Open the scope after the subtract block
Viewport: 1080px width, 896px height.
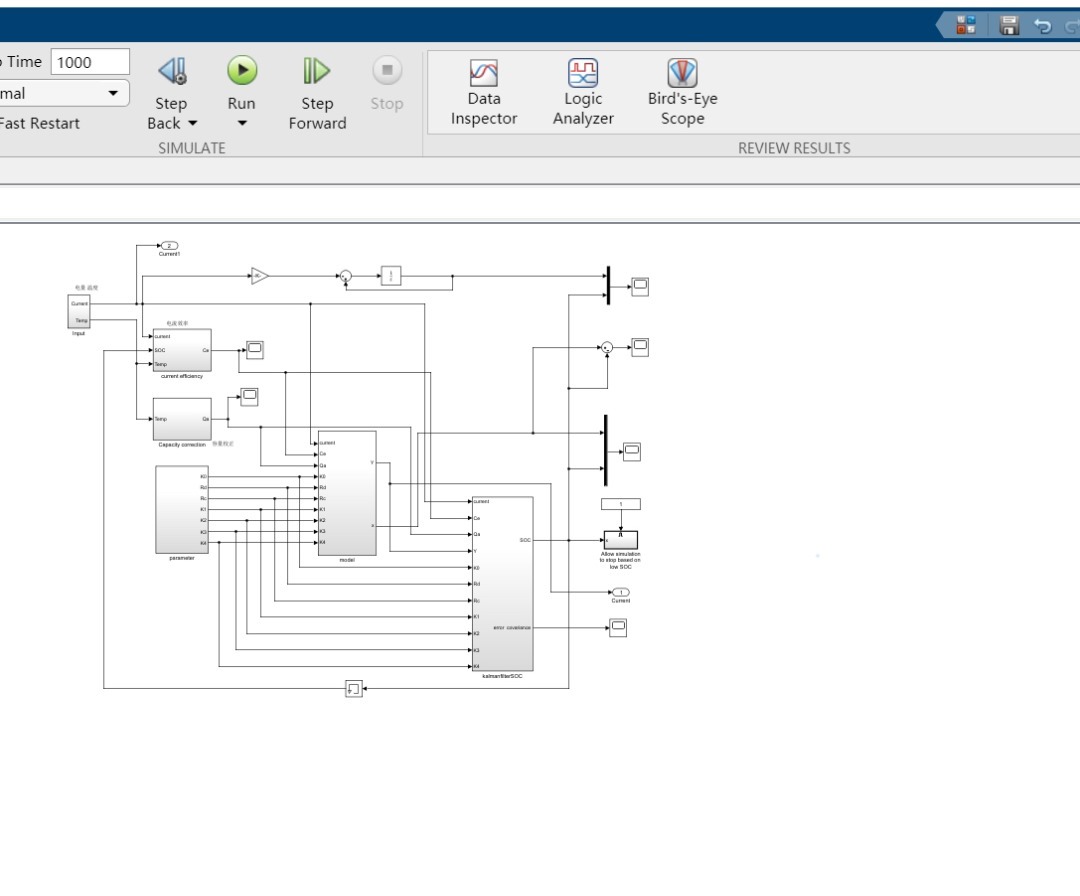[640, 347]
